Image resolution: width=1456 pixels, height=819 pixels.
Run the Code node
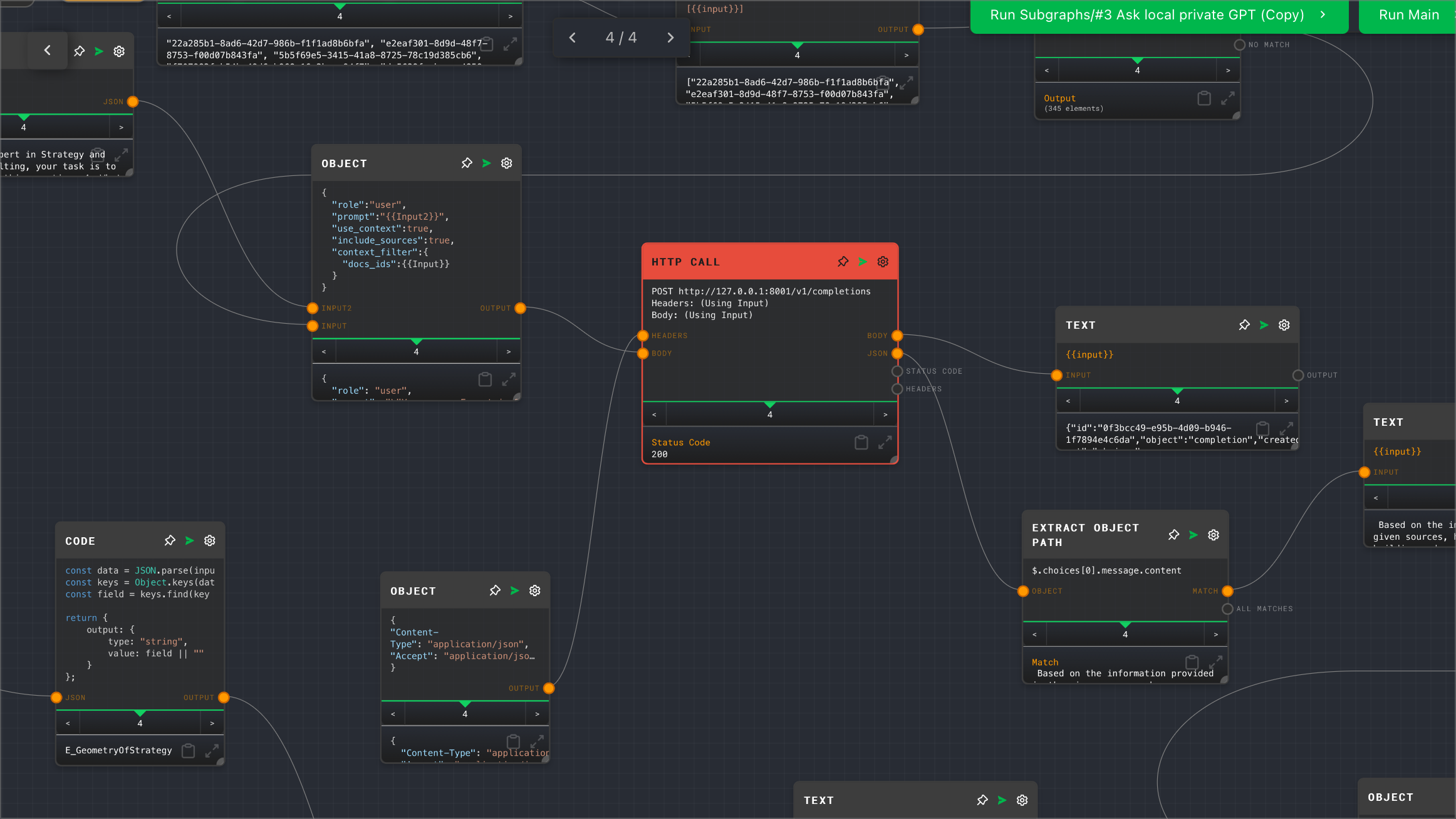click(x=190, y=540)
